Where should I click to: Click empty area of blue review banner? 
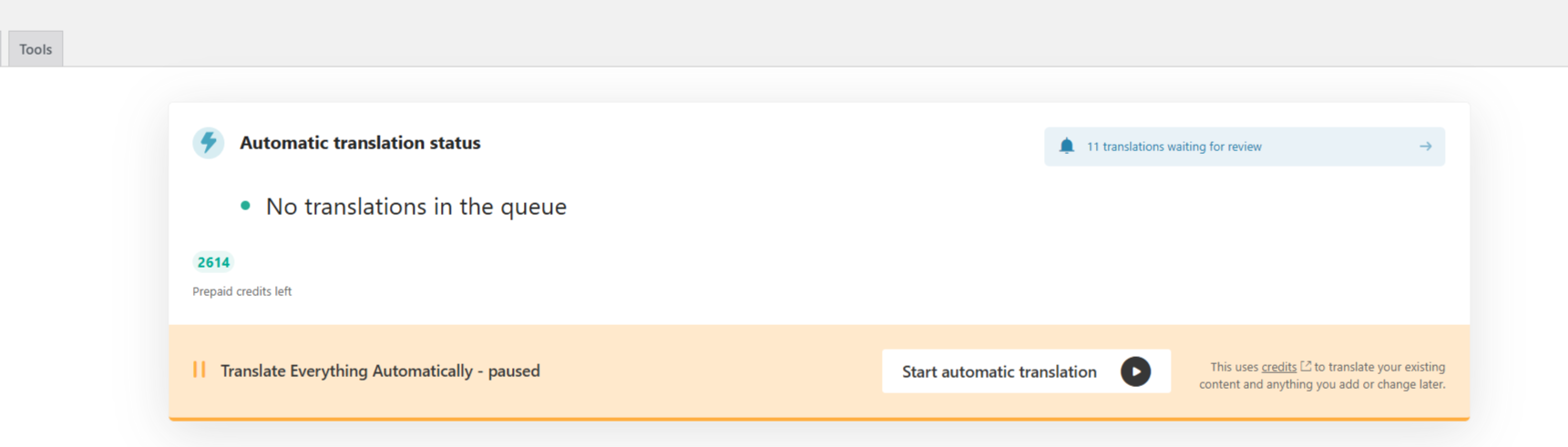click(1339, 147)
